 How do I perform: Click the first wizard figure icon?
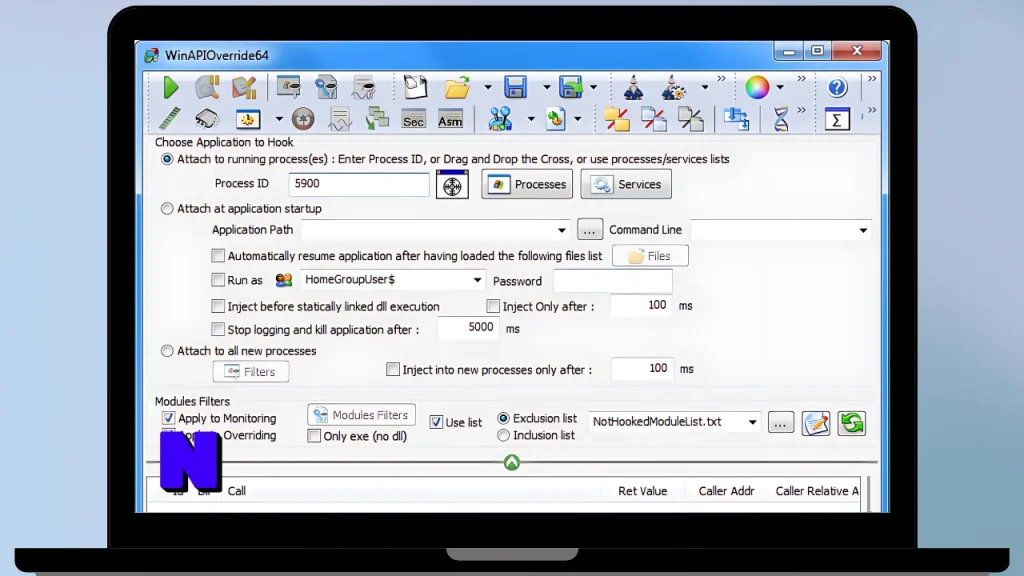click(x=633, y=88)
